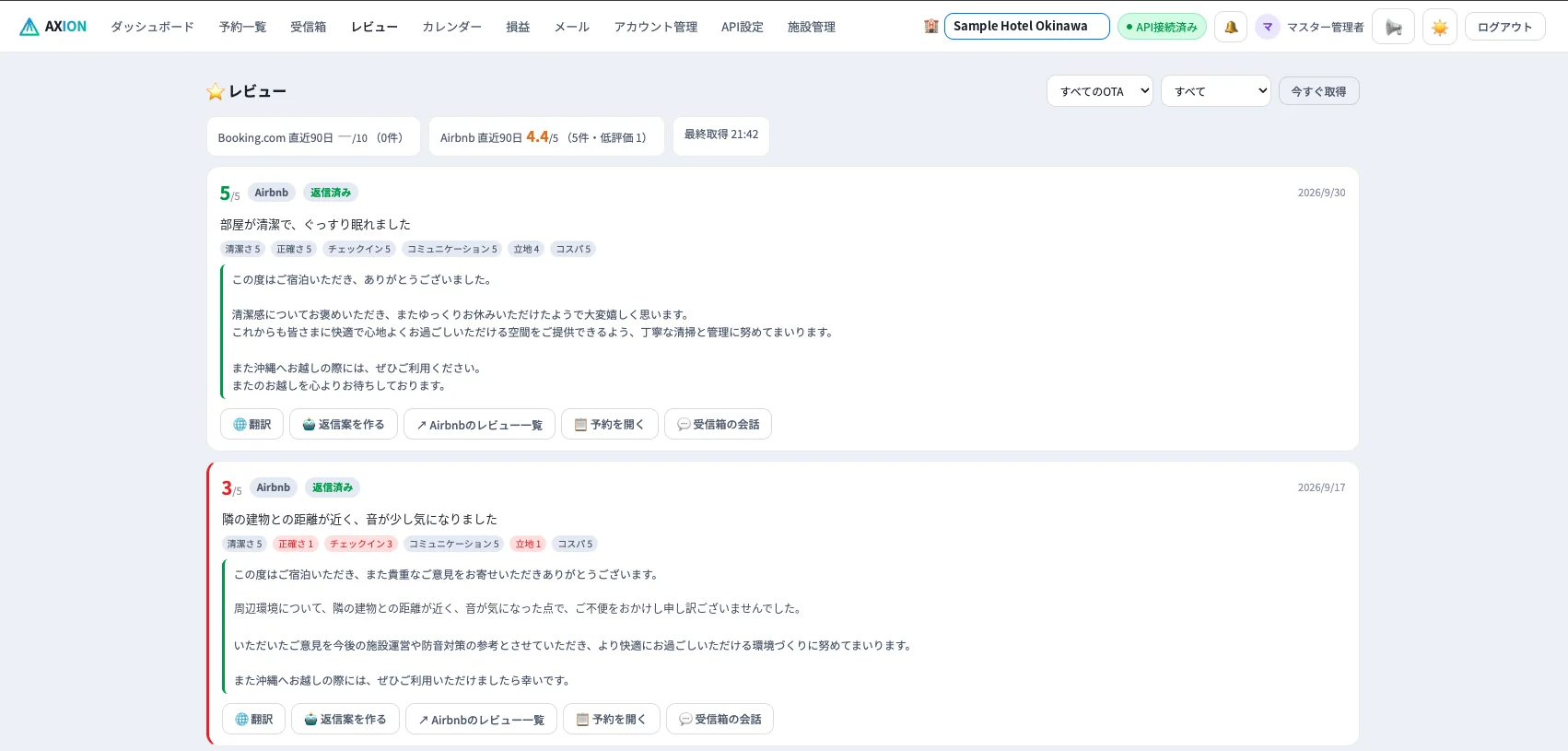1568x751 pixels.
Task: Fetch reviews with 今すぐ取得 button
Action: (1318, 91)
